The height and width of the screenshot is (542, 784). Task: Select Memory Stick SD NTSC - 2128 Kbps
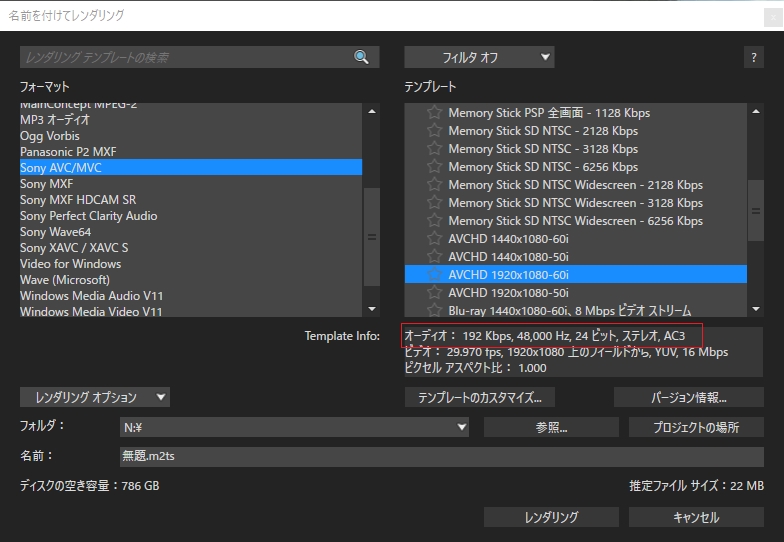576,130
